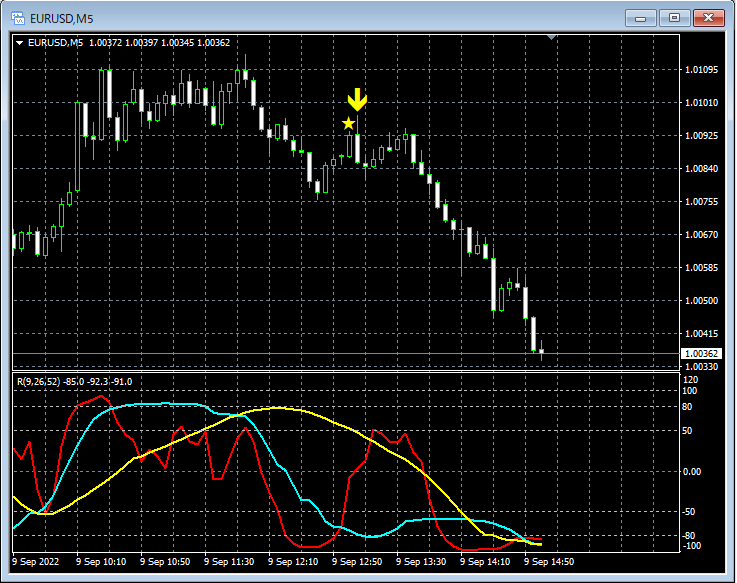Click the 9 Sep 14:50 time label
Image resolution: width=737 pixels, height=583 pixels.
549,562
